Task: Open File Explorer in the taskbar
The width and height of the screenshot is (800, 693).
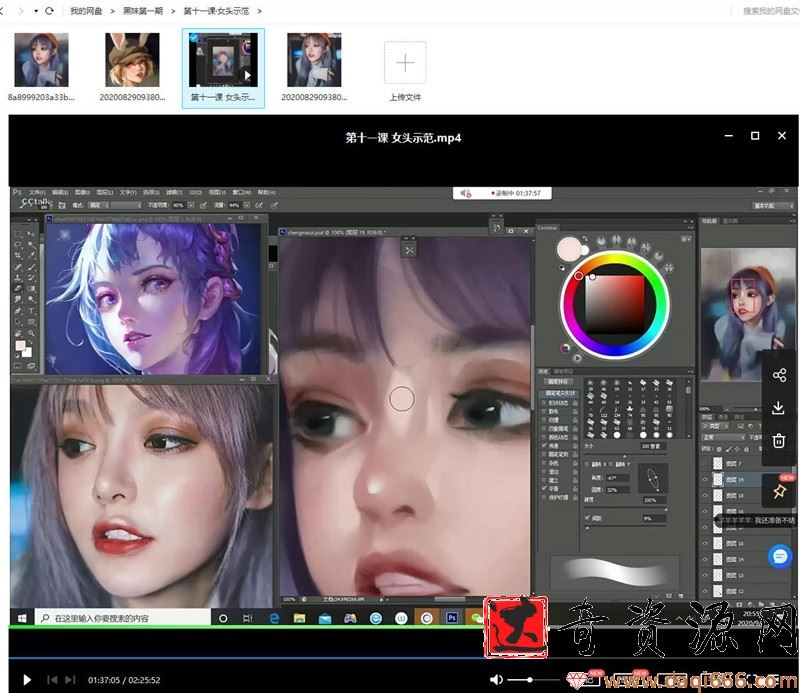Action: pyautogui.click(x=299, y=618)
